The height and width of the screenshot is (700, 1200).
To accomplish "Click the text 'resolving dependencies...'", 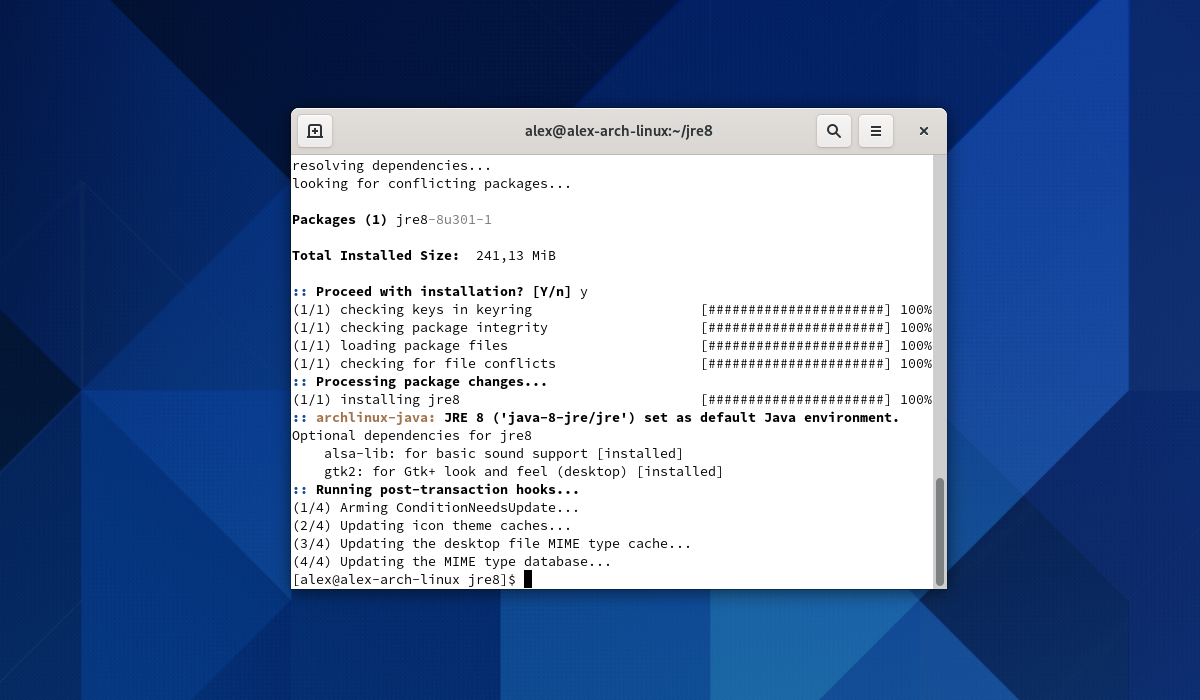I will (x=392, y=165).
